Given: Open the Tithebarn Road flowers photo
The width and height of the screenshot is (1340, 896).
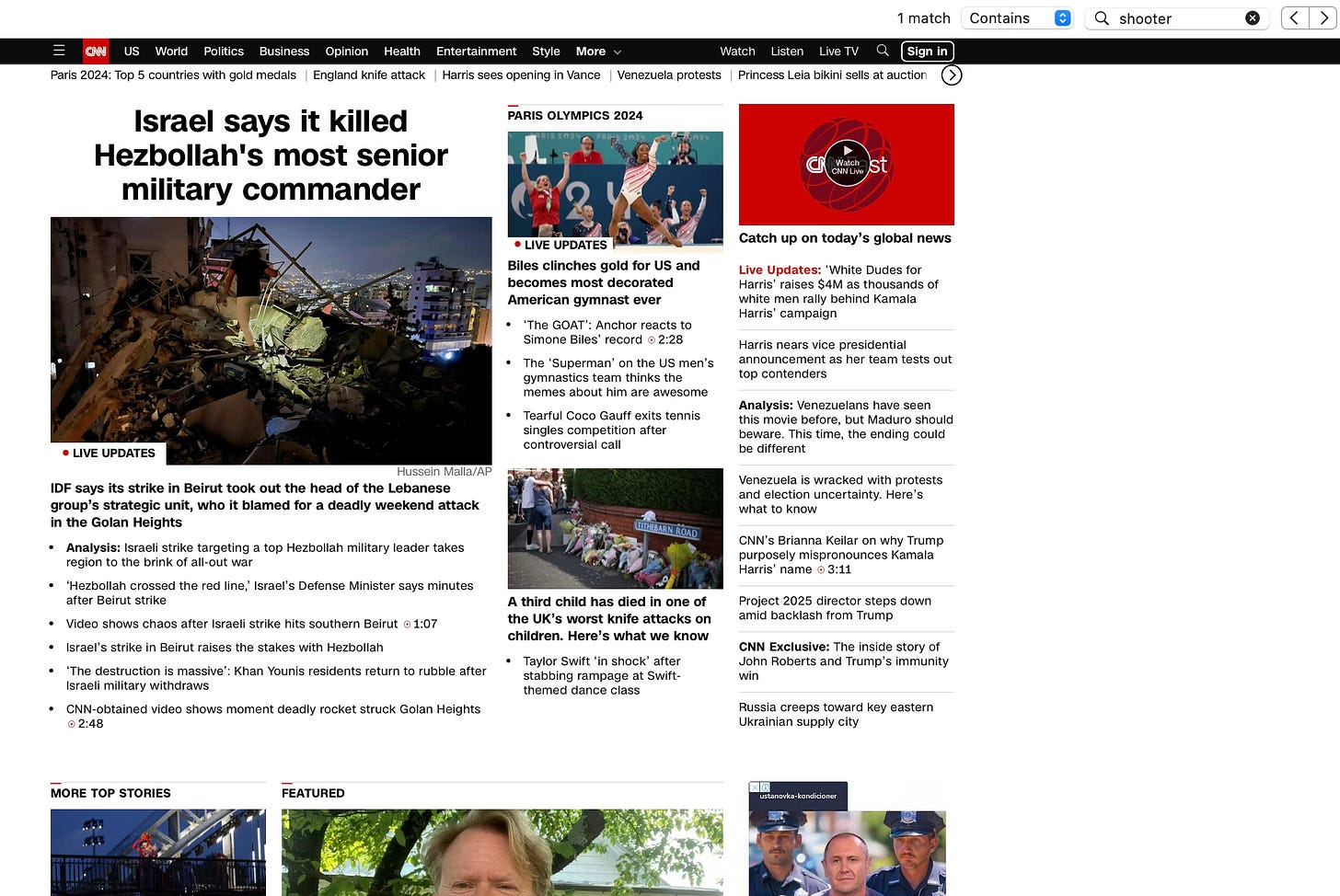Looking at the screenshot, I should pos(615,528).
